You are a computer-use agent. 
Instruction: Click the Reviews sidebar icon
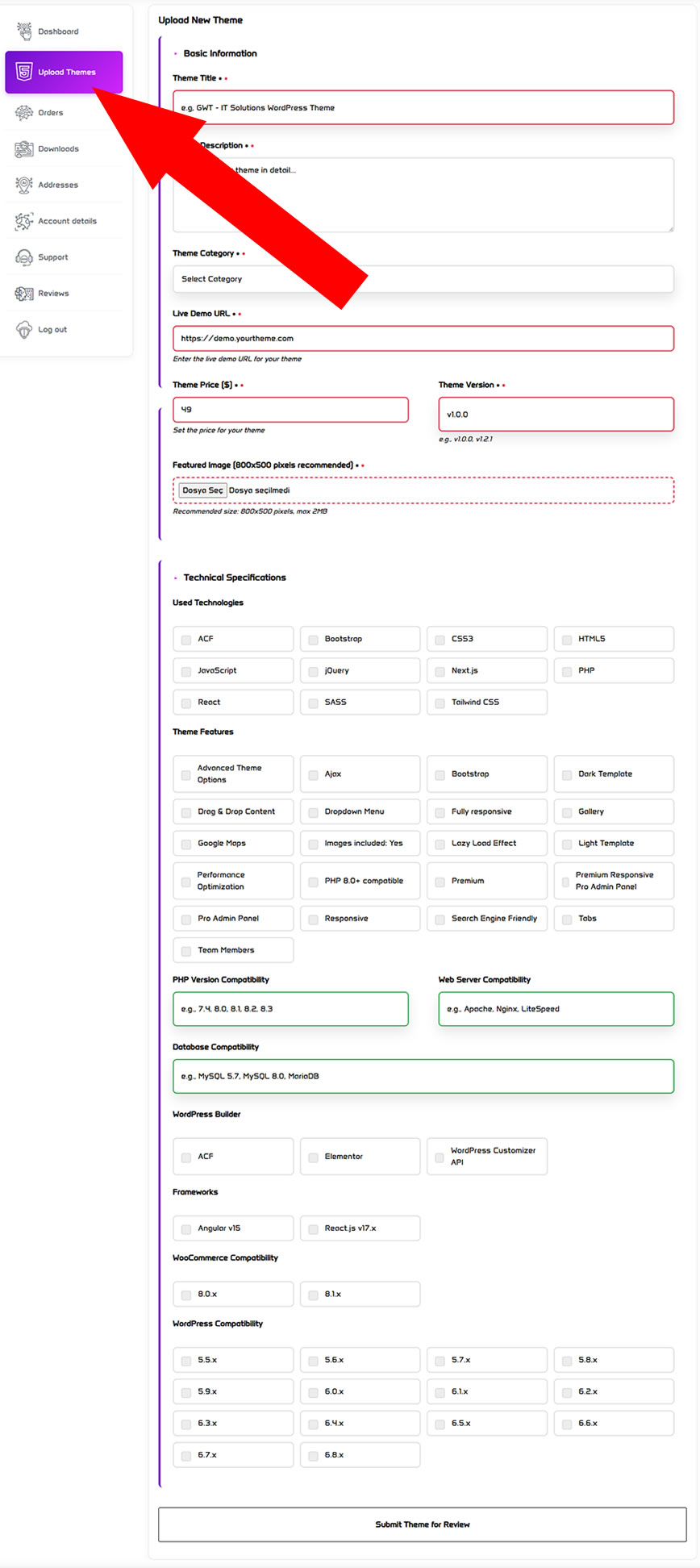(24, 294)
